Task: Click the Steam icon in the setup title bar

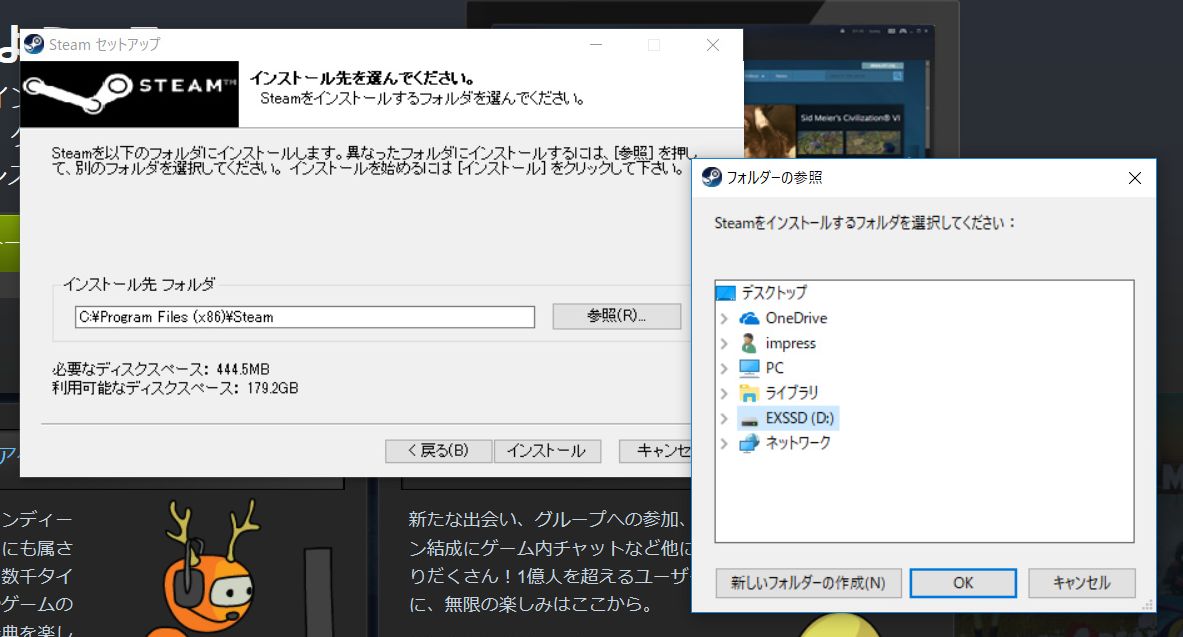Action: click(33, 44)
